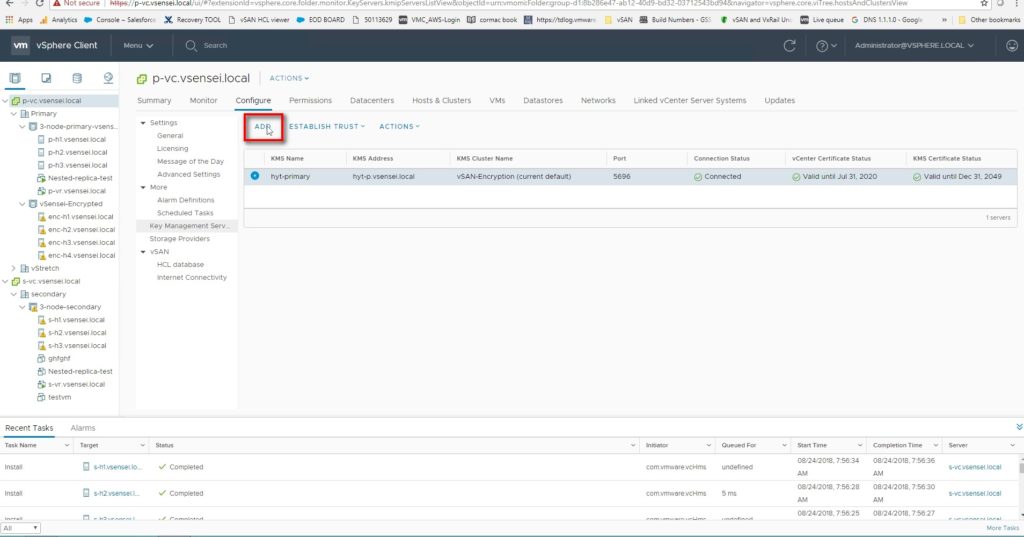
Task: Click the refresh icon in the header
Action: point(789,46)
